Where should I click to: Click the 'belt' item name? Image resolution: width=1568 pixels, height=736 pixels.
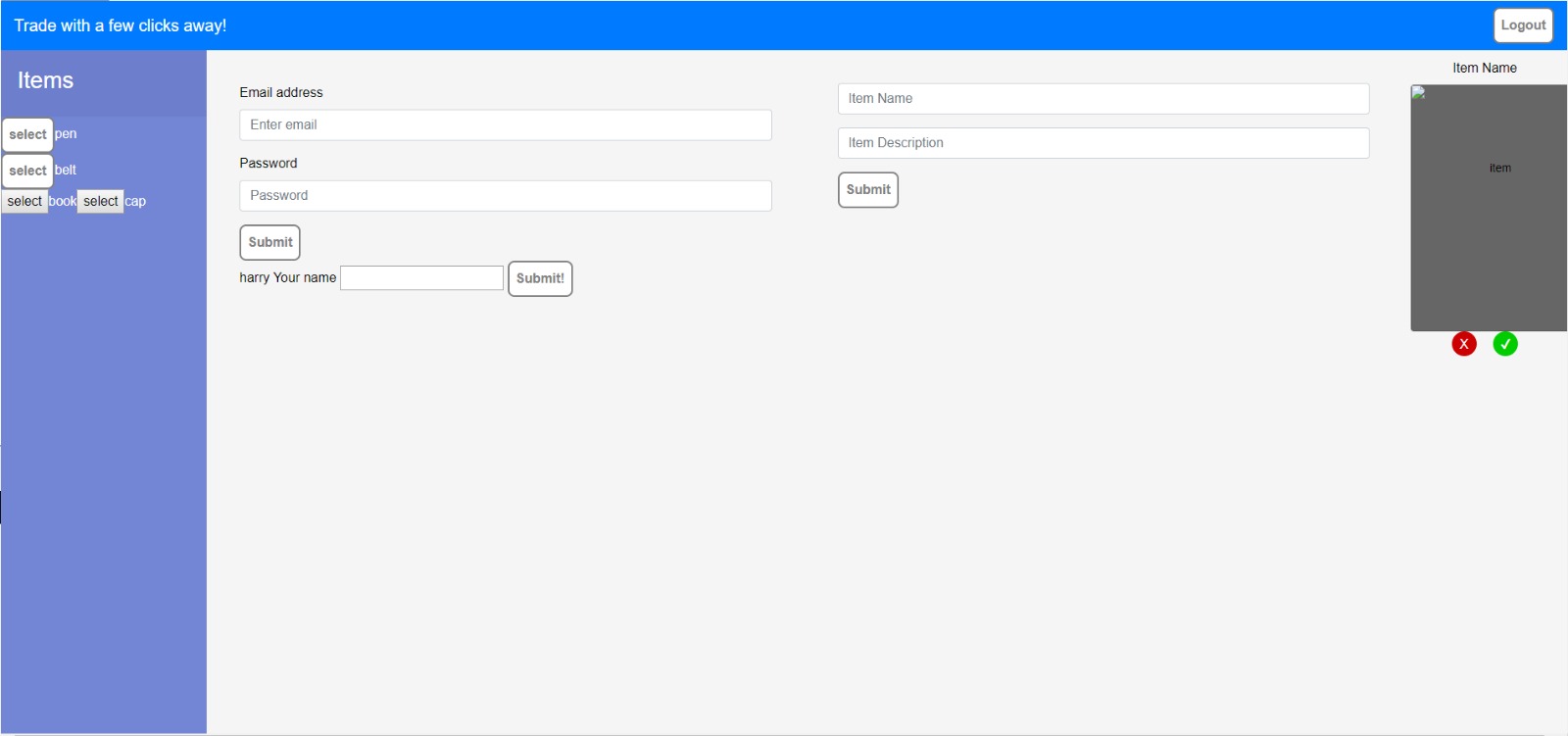[66, 170]
